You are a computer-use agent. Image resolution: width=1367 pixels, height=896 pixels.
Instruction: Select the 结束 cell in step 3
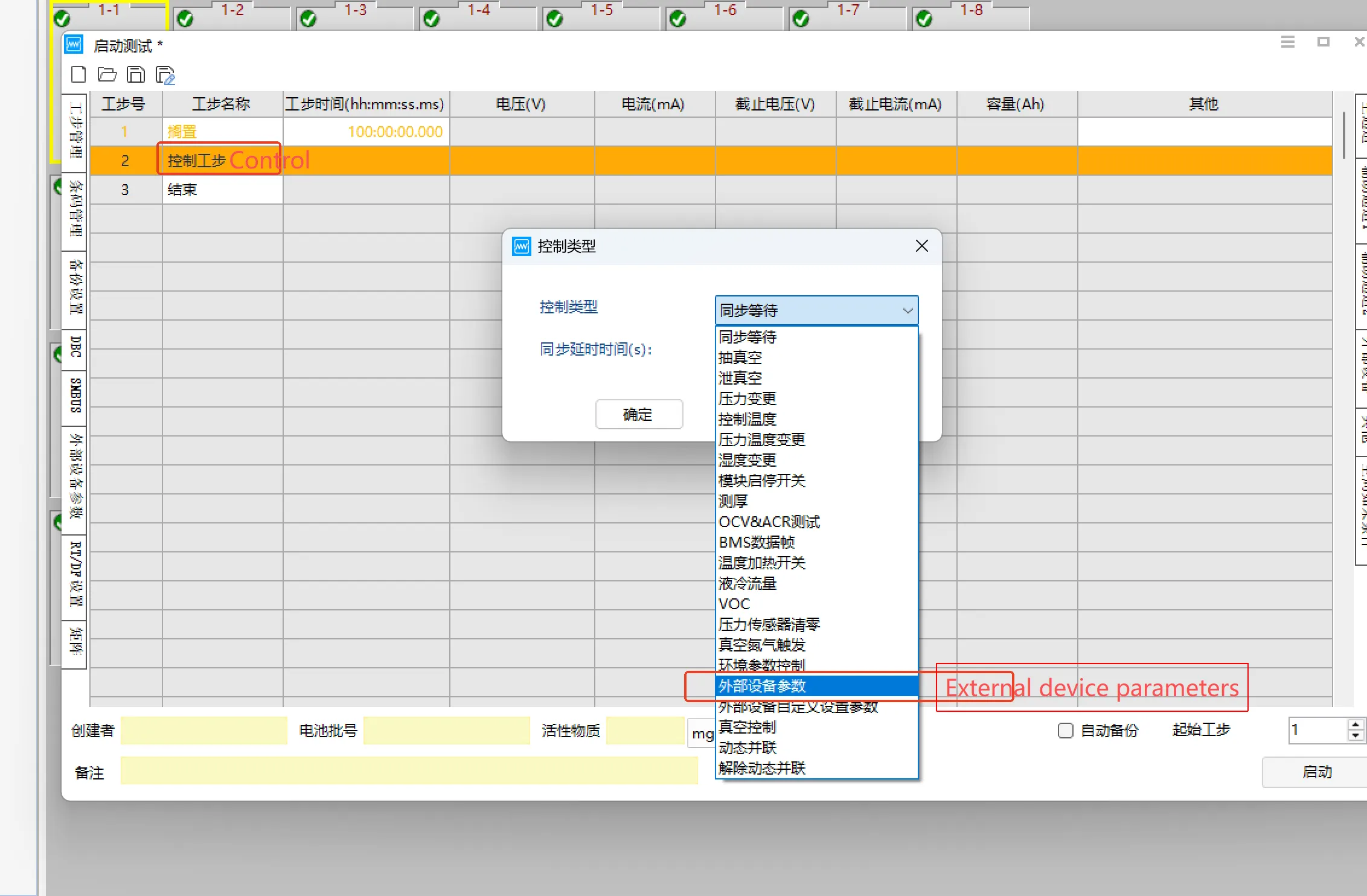tap(223, 190)
